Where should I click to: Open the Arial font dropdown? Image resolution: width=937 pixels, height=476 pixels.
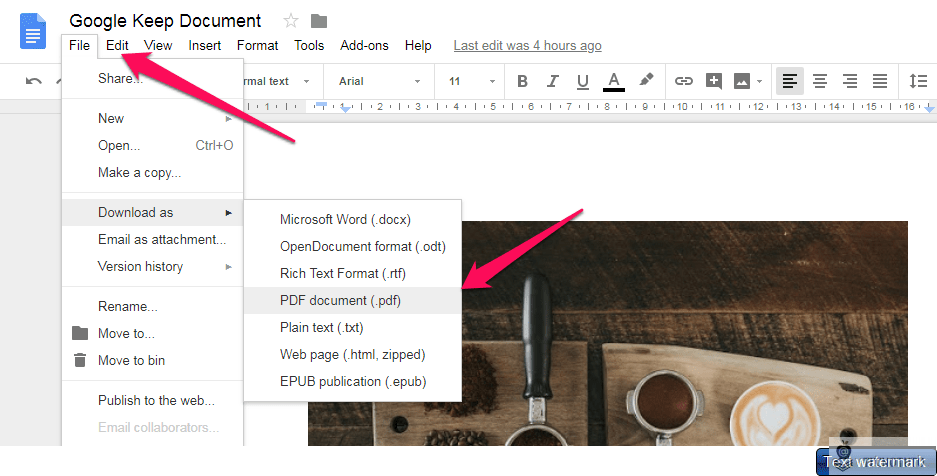point(379,81)
